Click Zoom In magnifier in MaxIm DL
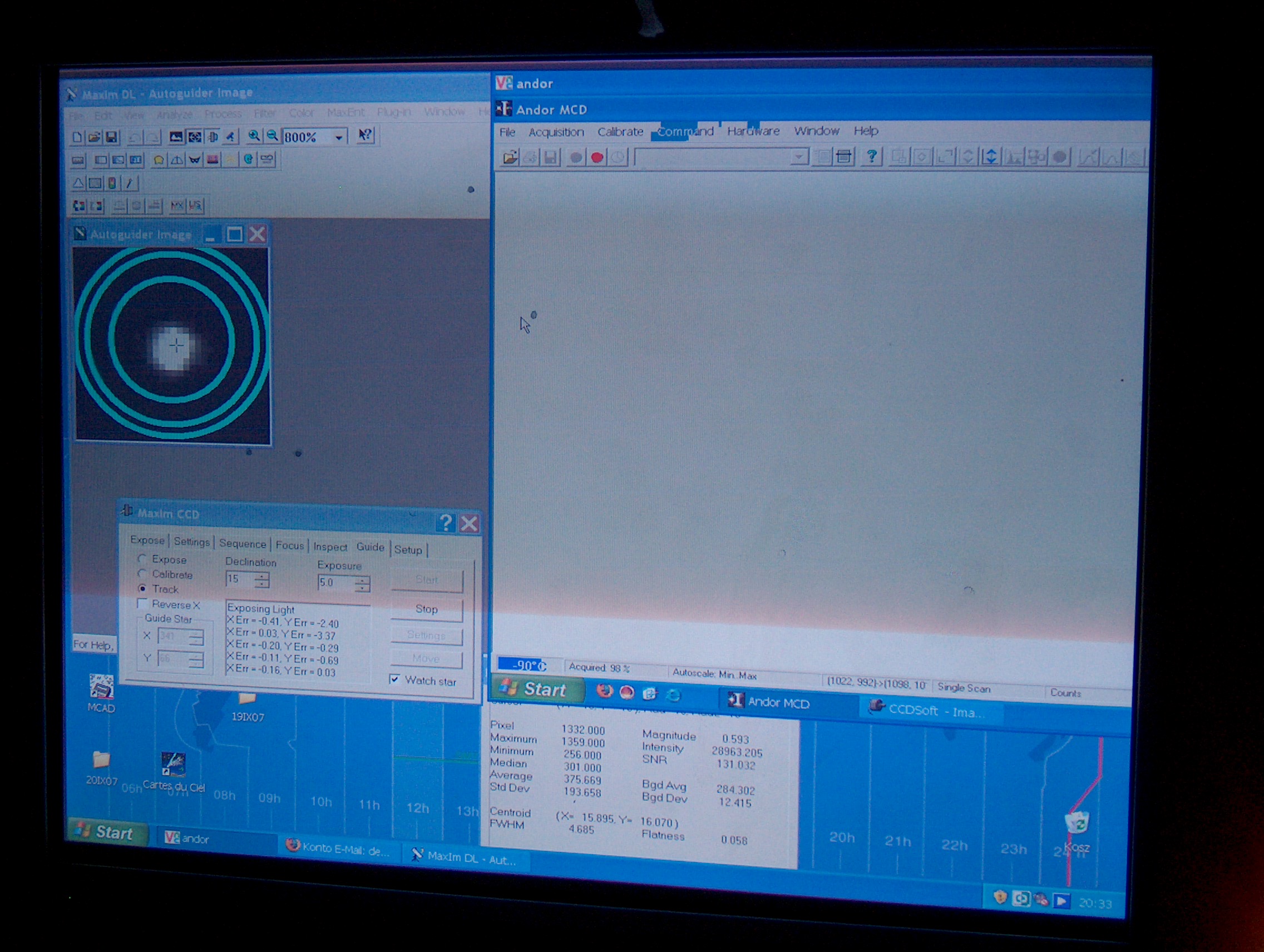Viewport: 1264px width, 952px height. (x=254, y=136)
